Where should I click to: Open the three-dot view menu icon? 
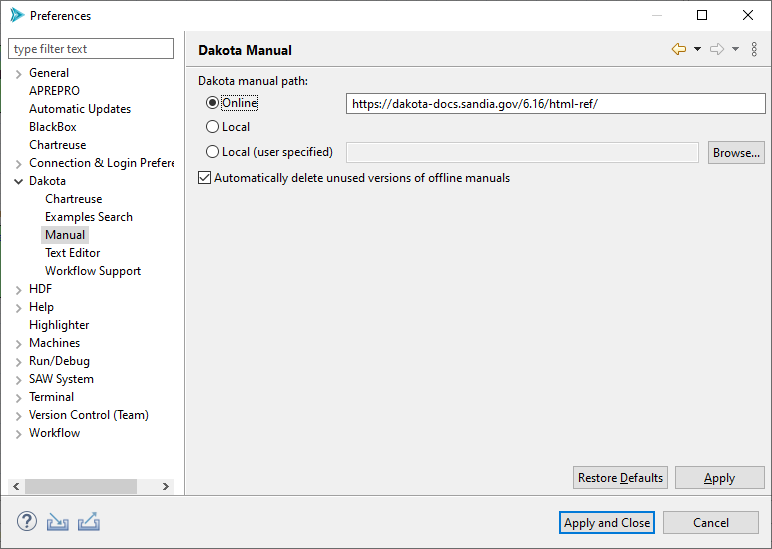click(x=754, y=49)
